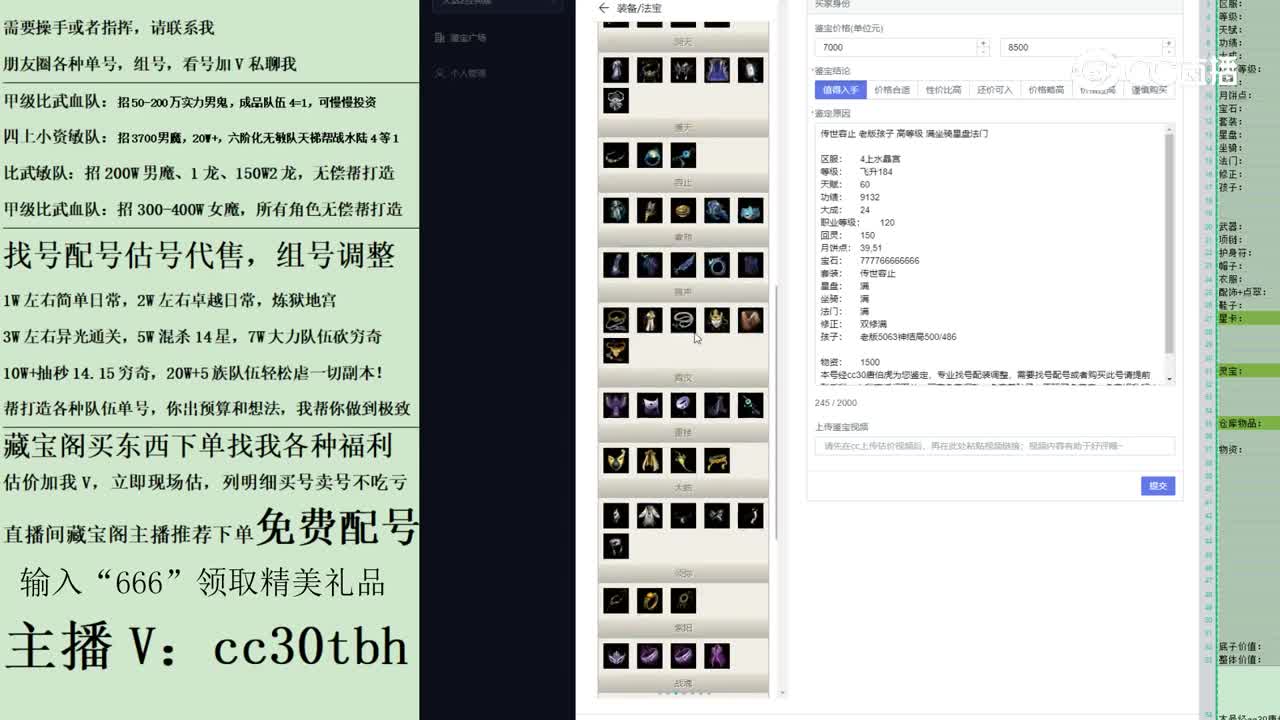The height and width of the screenshot is (720, 1280).
Task: Select the blue sword-like weapon icon
Action: point(683,265)
